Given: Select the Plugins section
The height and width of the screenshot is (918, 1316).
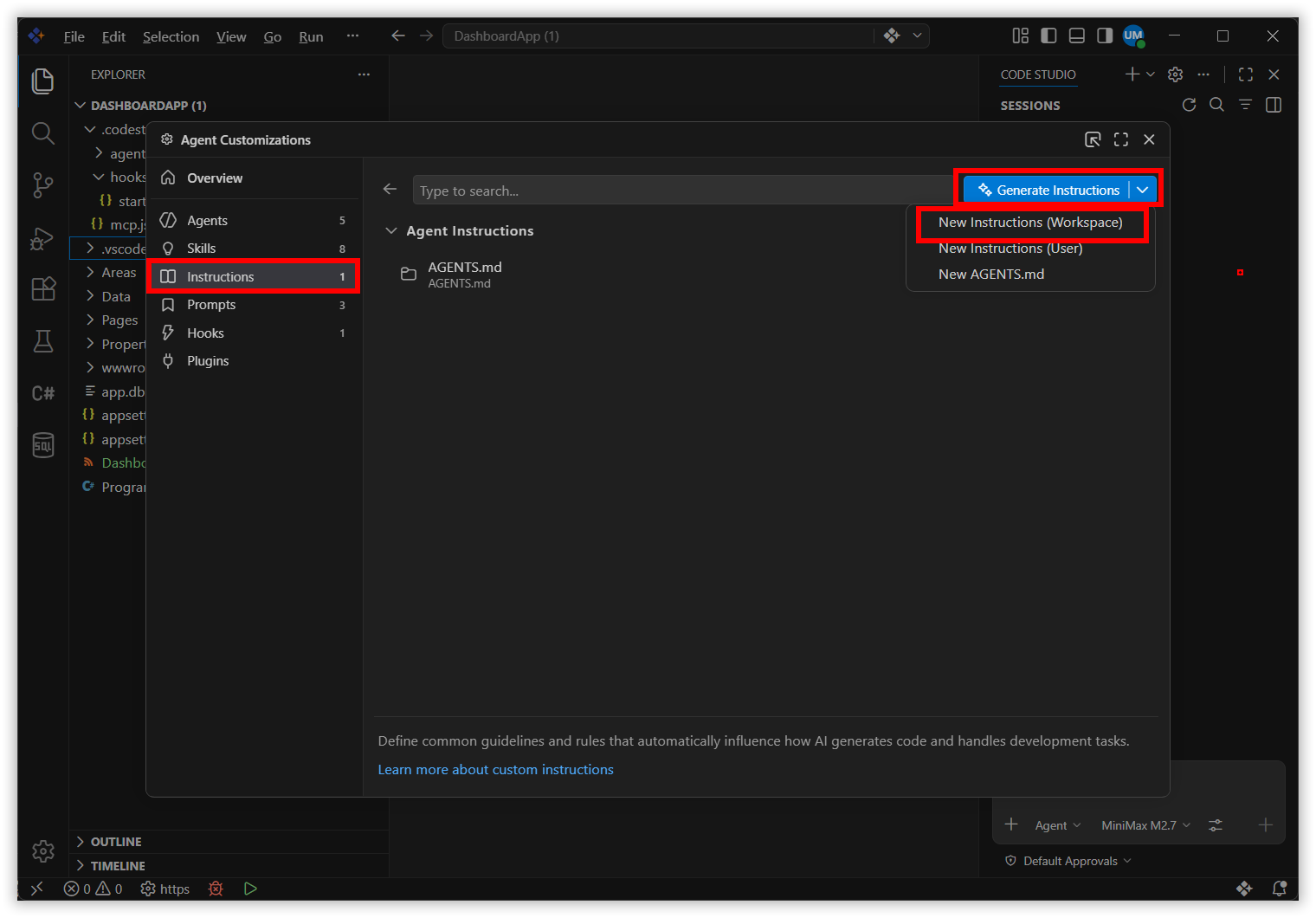Looking at the screenshot, I should pos(253,361).
